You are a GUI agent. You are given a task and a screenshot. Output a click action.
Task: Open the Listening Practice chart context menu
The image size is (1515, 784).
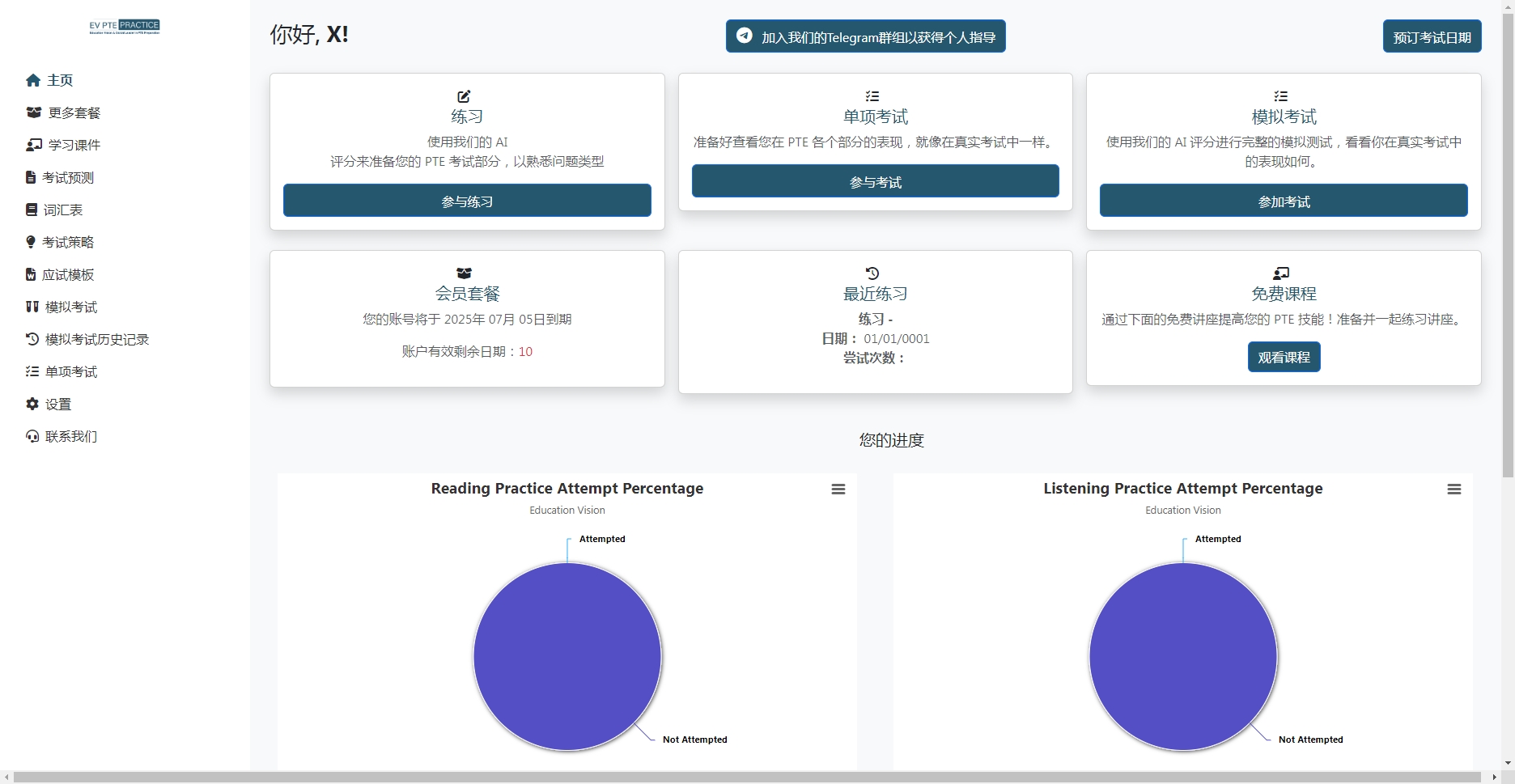(1454, 489)
